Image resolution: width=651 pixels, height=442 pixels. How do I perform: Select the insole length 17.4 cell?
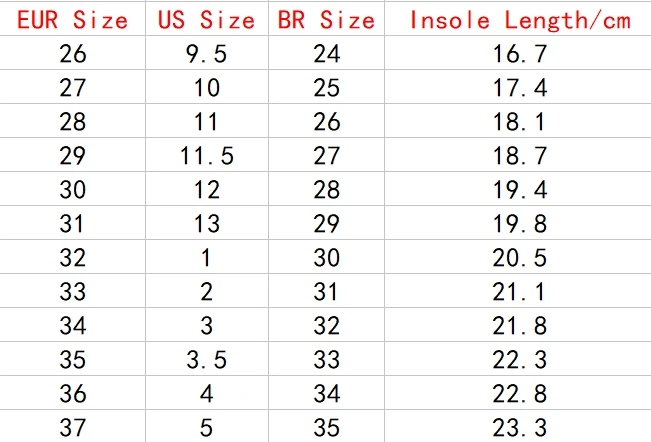[518, 87]
